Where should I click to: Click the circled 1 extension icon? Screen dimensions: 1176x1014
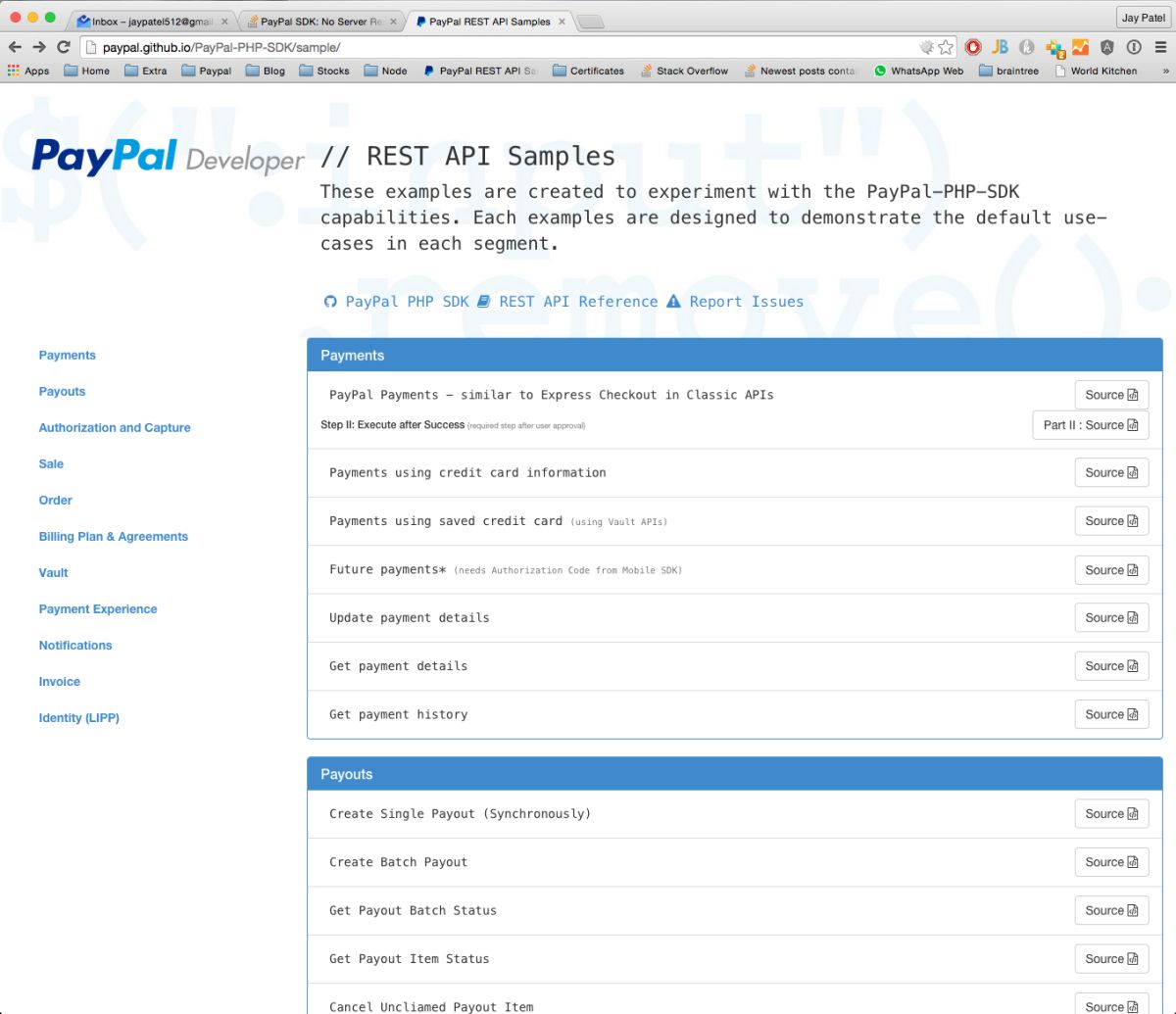[x=1134, y=47]
